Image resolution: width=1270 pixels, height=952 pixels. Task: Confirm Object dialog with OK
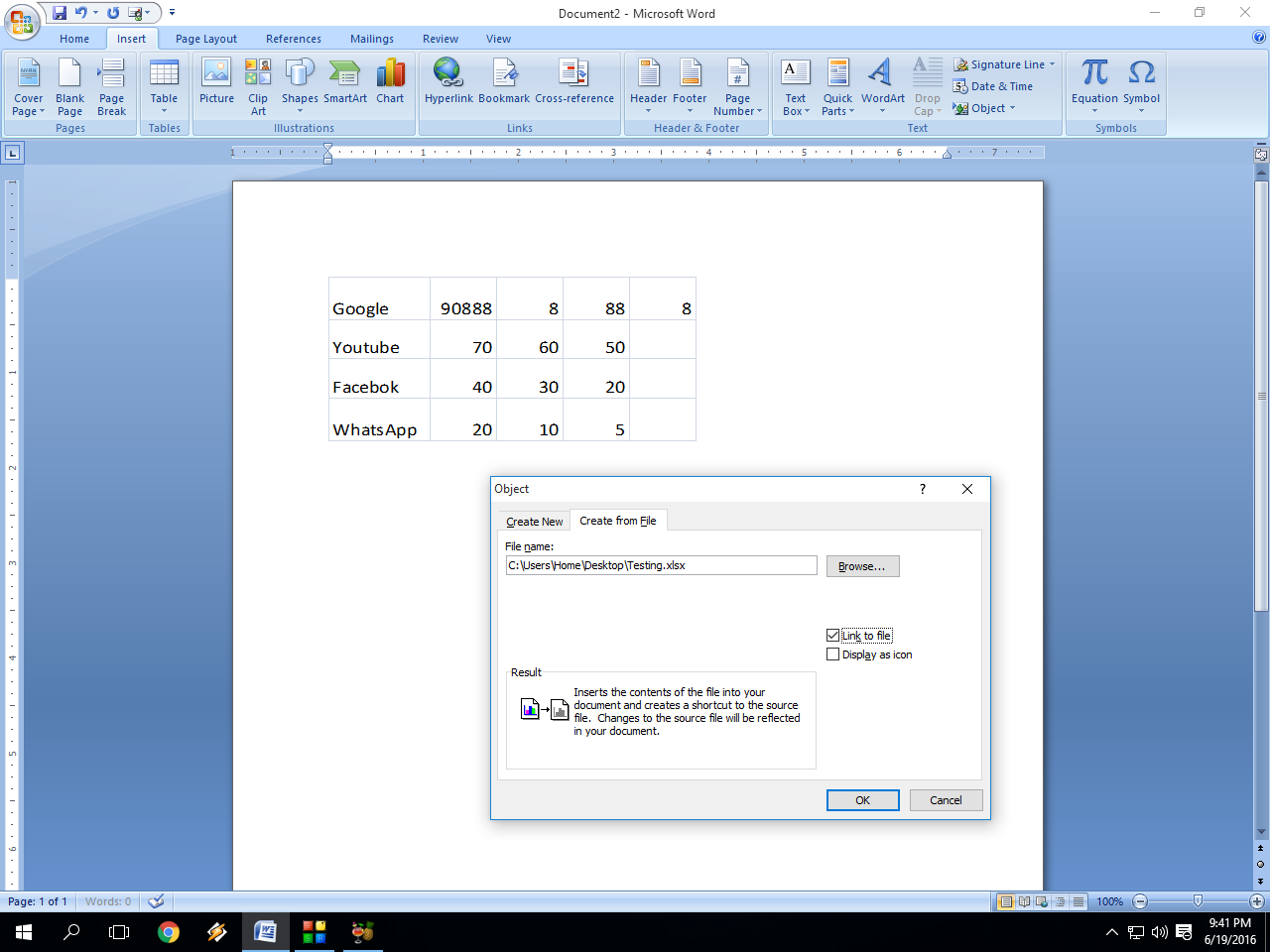coord(862,800)
